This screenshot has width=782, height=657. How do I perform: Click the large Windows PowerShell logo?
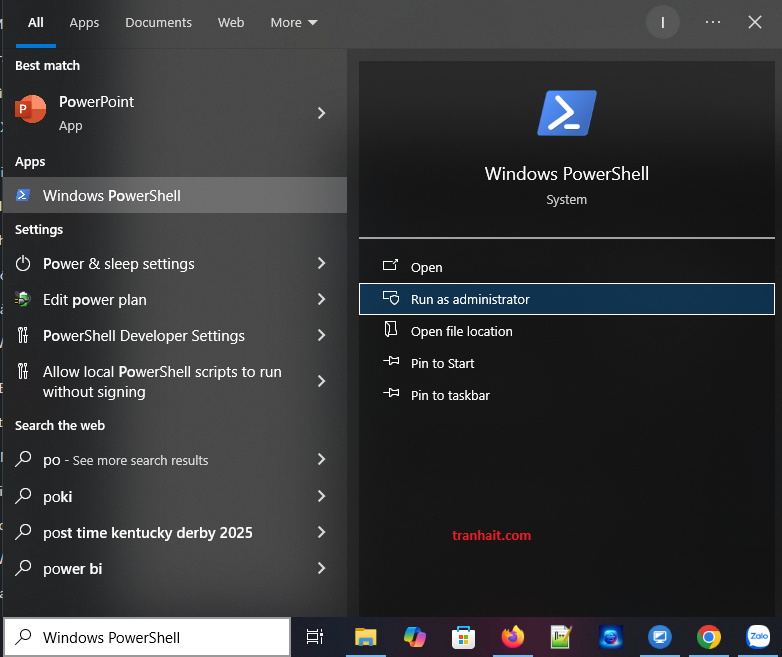(x=567, y=113)
